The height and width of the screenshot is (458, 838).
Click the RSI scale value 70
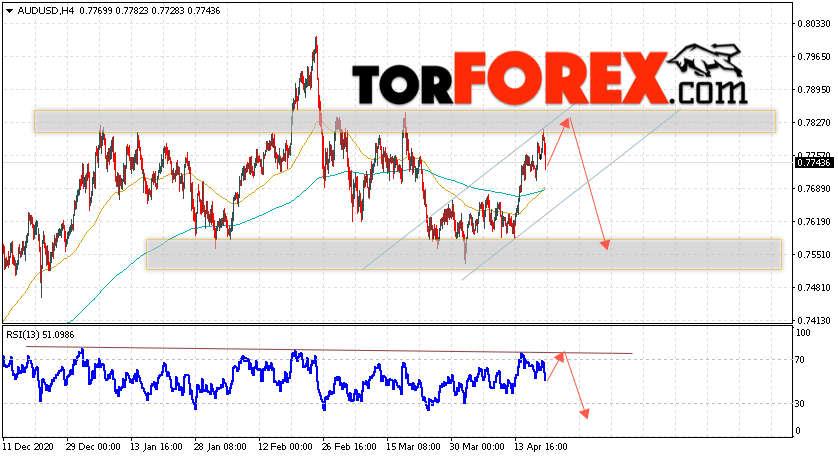coord(800,360)
